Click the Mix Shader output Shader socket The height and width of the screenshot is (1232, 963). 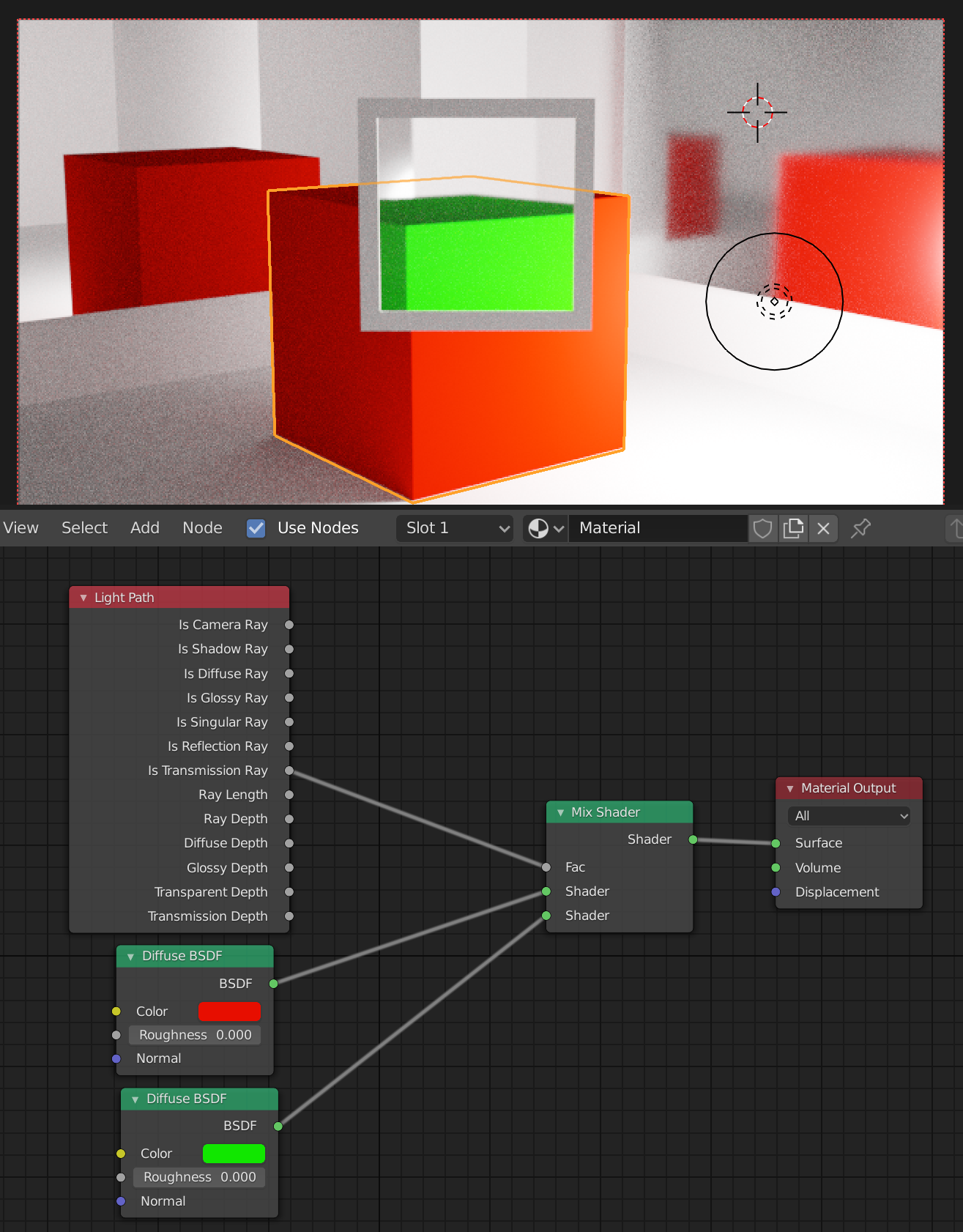(x=693, y=839)
